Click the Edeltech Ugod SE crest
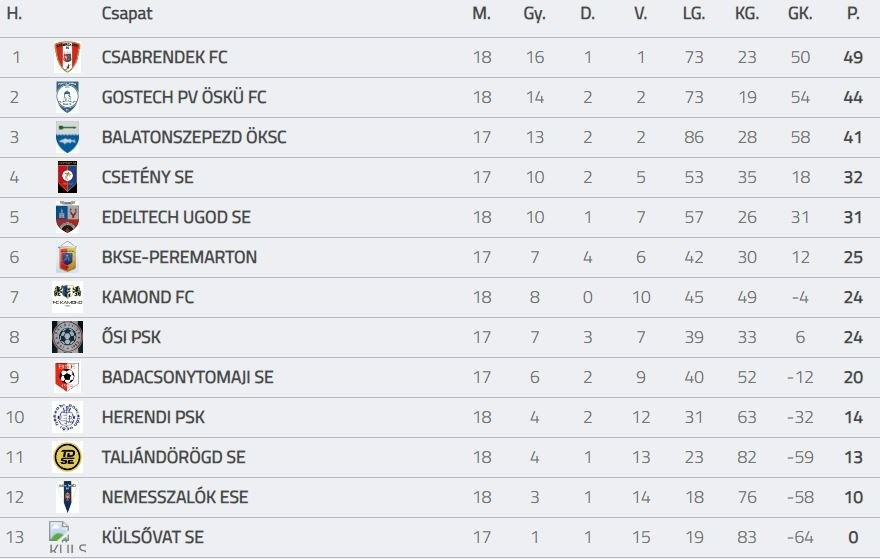The image size is (880, 559). [x=67, y=217]
